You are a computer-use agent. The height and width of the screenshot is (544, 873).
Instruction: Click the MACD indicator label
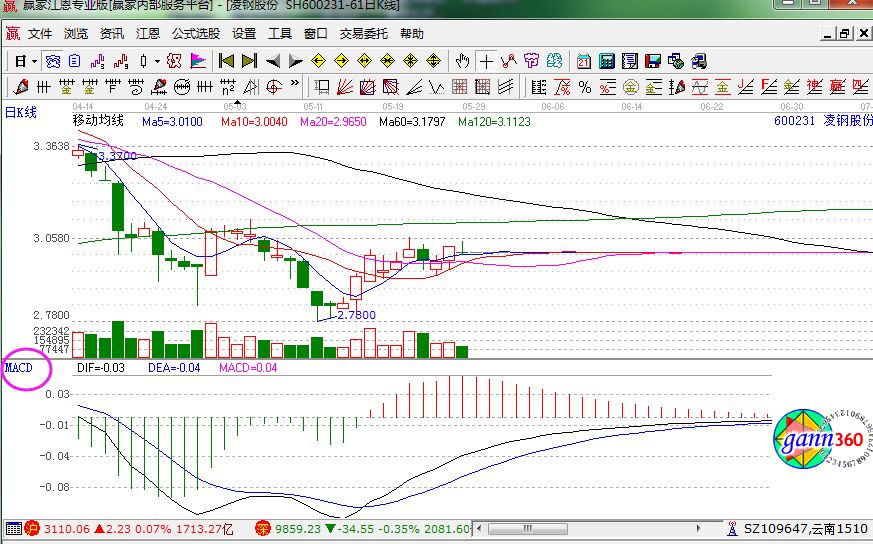pyautogui.click(x=20, y=367)
